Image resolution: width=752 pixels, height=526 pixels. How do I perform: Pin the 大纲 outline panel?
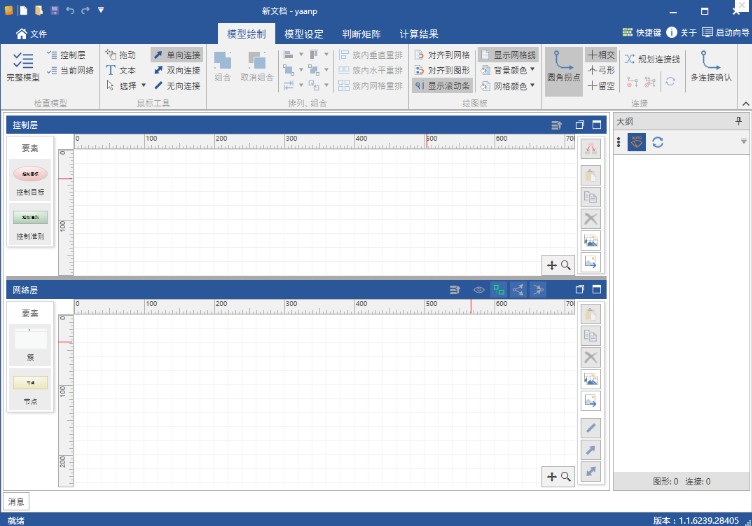pos(739,121)
